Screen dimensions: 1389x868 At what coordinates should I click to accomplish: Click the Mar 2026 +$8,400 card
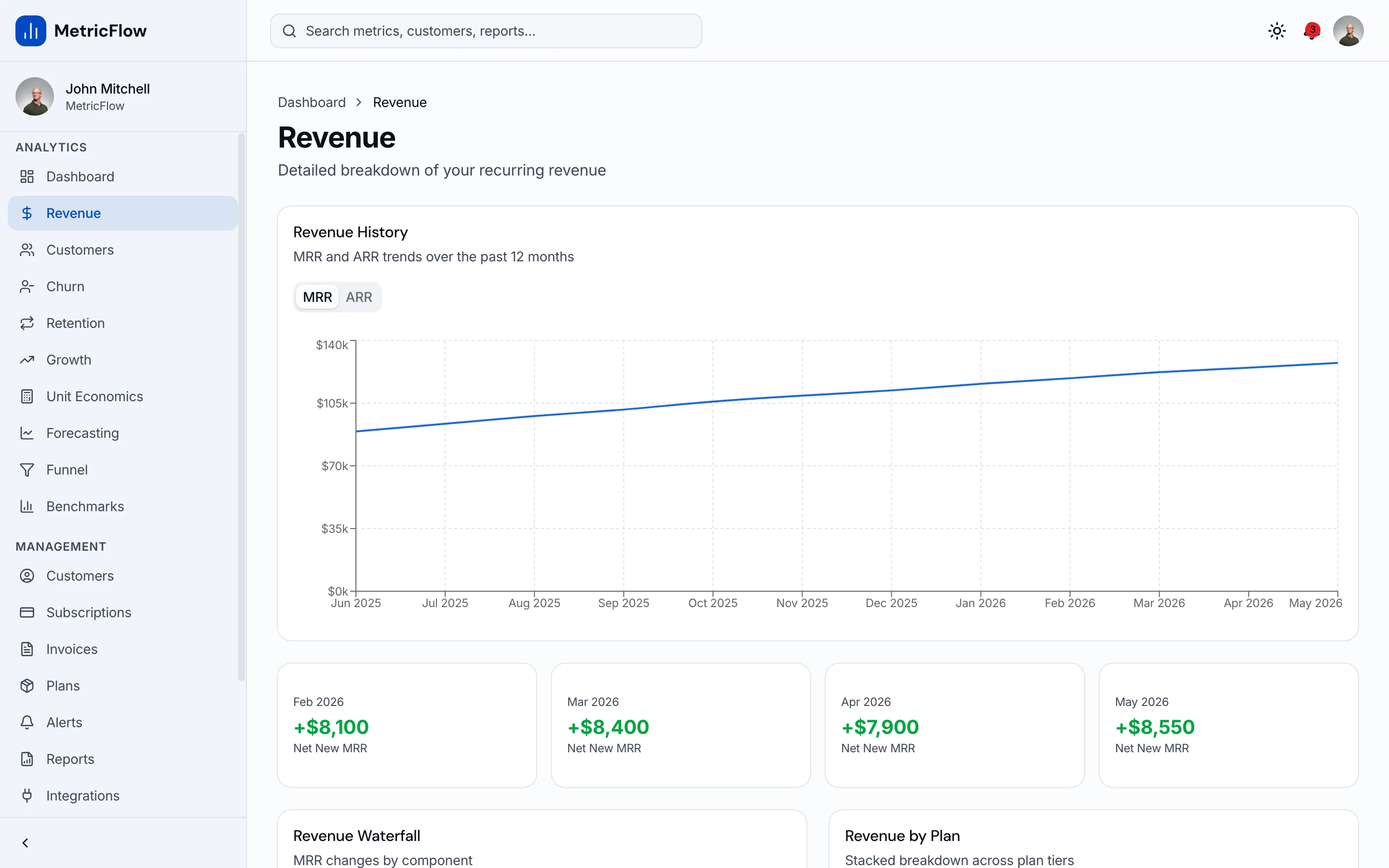(681, 725)
